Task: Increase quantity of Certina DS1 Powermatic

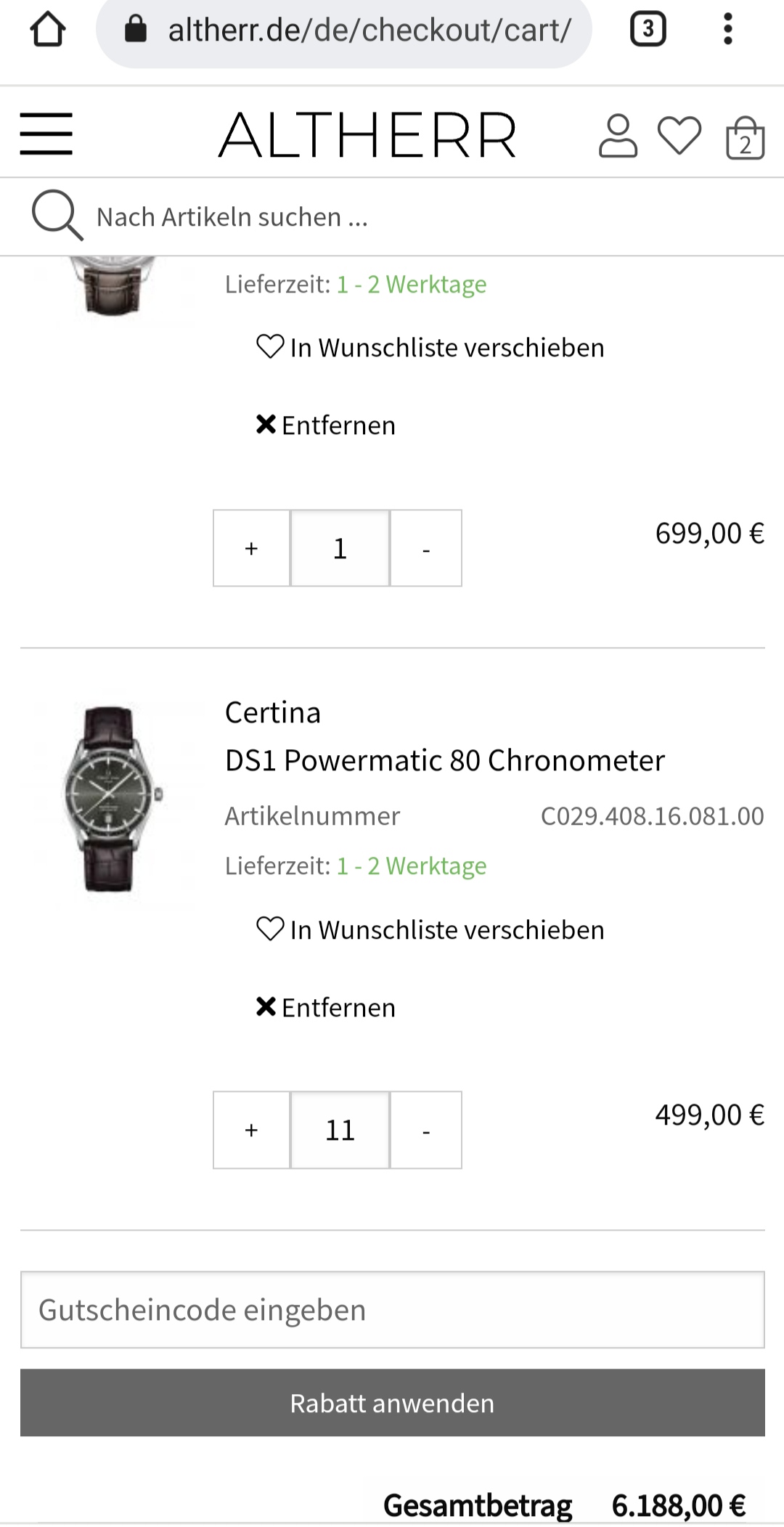Action: (251, 1130)
